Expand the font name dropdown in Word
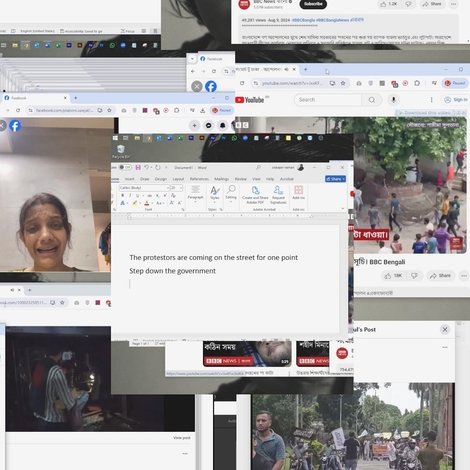The height and width of the screenshot is (470, 470). click(168, 188)
